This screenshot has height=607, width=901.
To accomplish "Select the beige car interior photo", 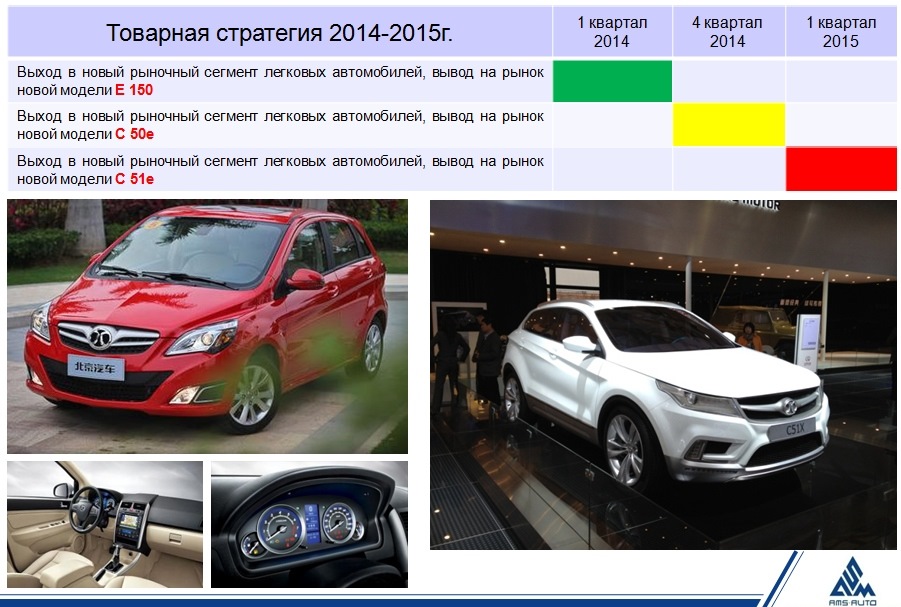I will (x=105, y=524).
